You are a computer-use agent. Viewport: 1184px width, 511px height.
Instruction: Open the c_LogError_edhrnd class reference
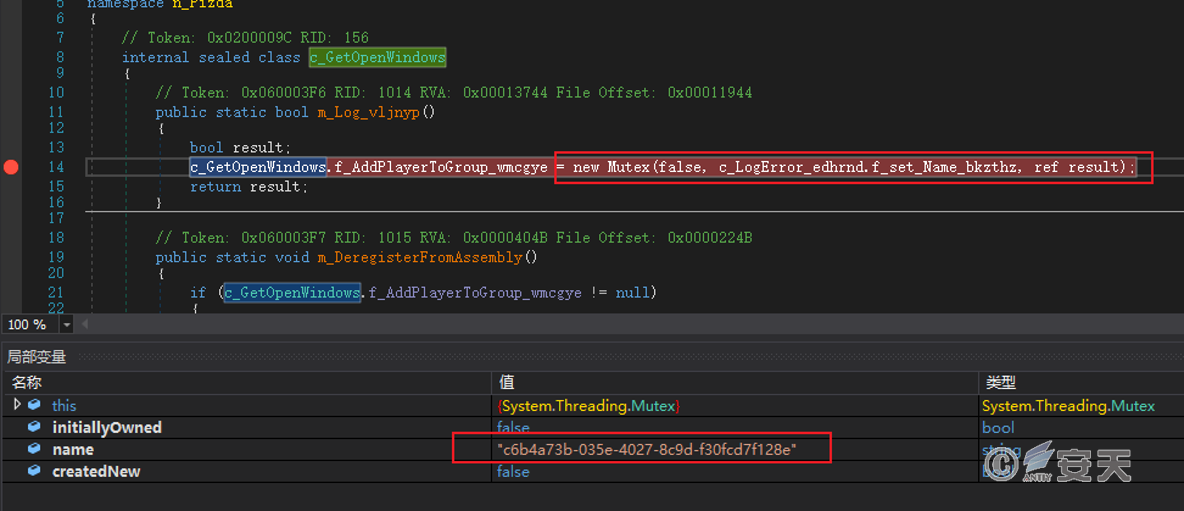pyautogui.click(x=789, y=167)
